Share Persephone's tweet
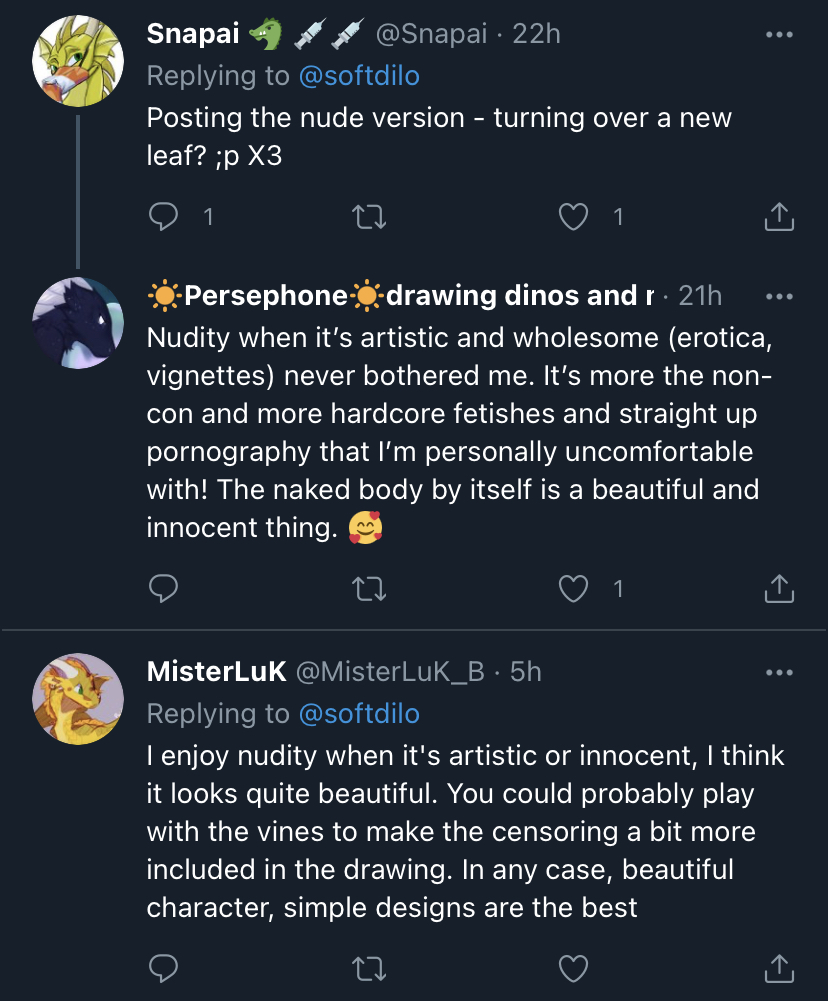Screen dimensions: 828x1001 click(779, 588)
